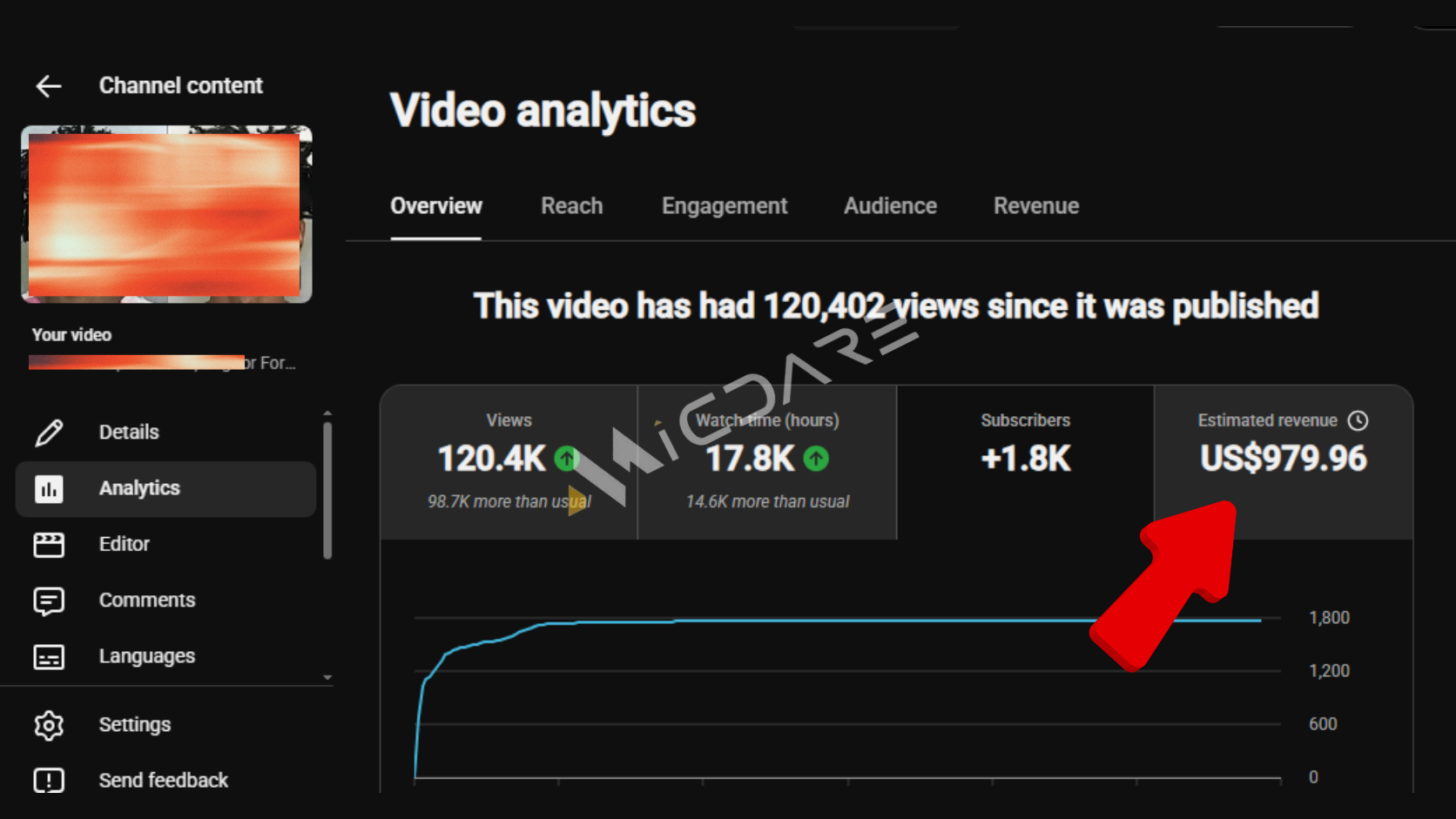Image resolution: width=1456 pixels, height=819 pixels.
Task: Click the green up arrow next to 120.4K views
Action: (567, 458)
